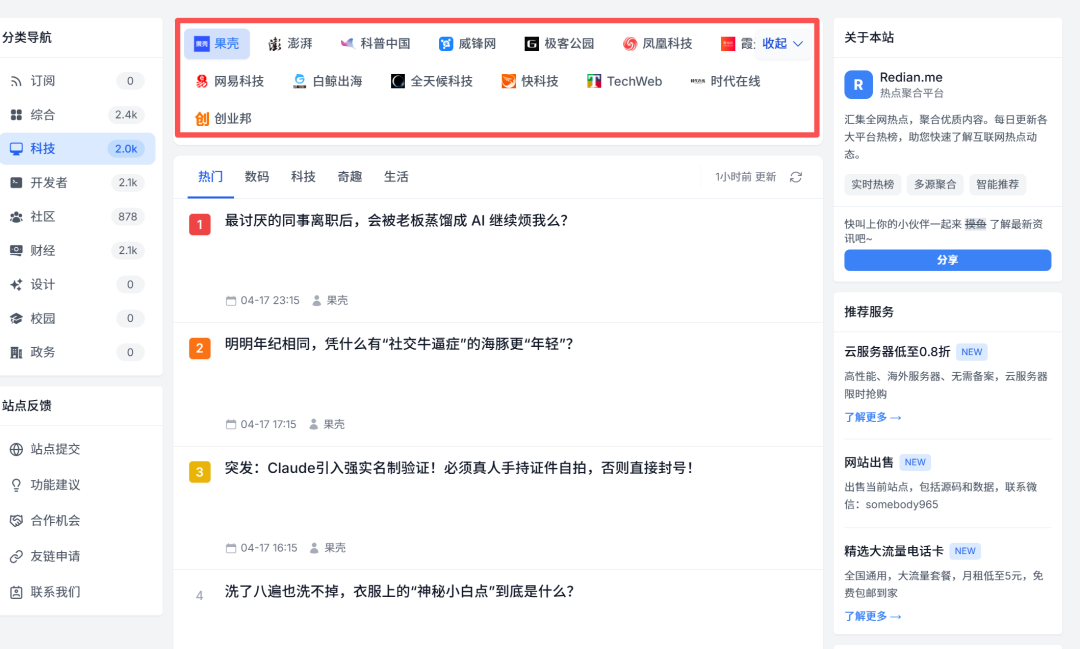Select 科技 category in sidebar
Viewport: 1080px width, 649px height.
pyautogui.click(x=78, y=149)
